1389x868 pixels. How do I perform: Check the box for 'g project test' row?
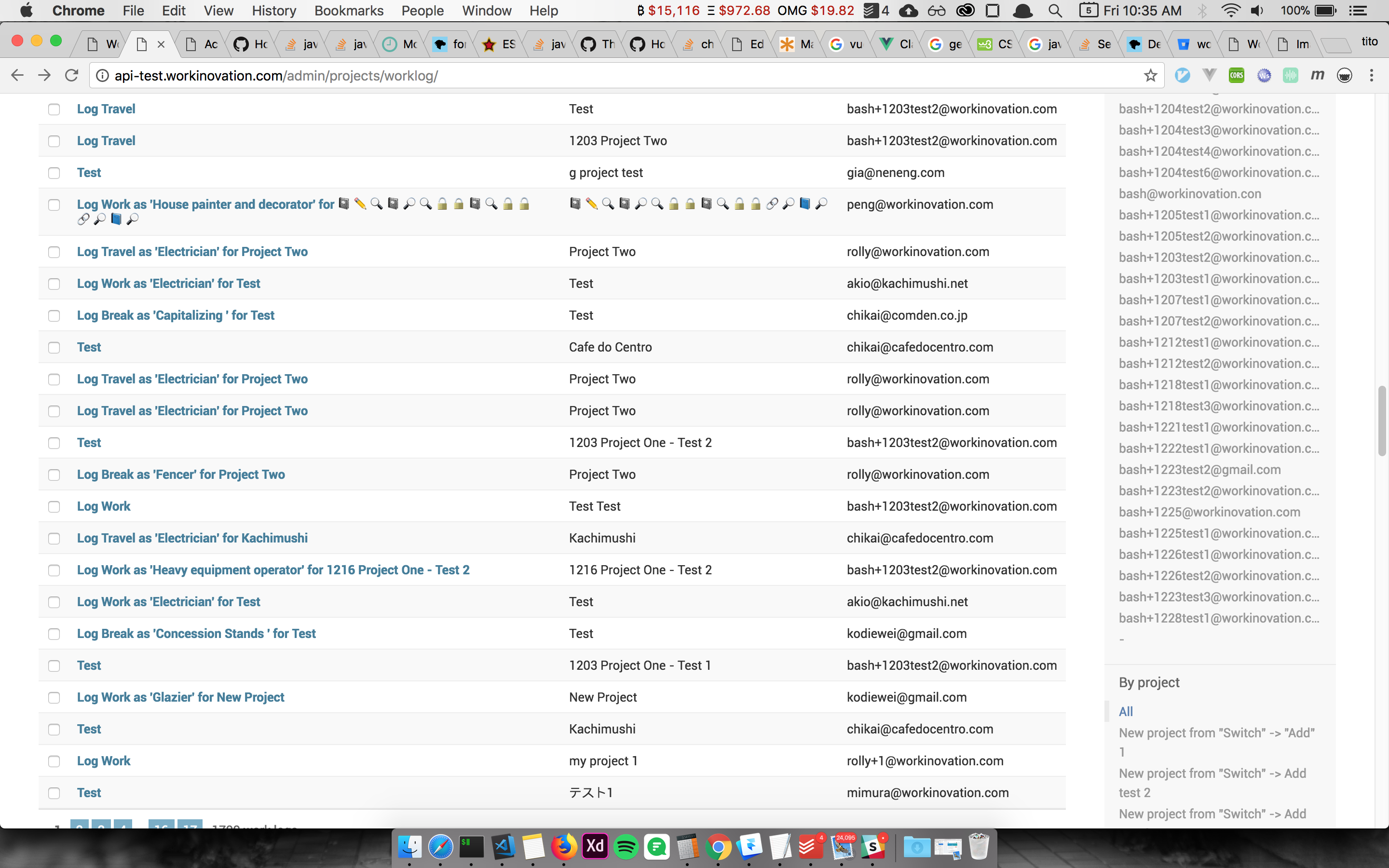[x=54, y=173]
